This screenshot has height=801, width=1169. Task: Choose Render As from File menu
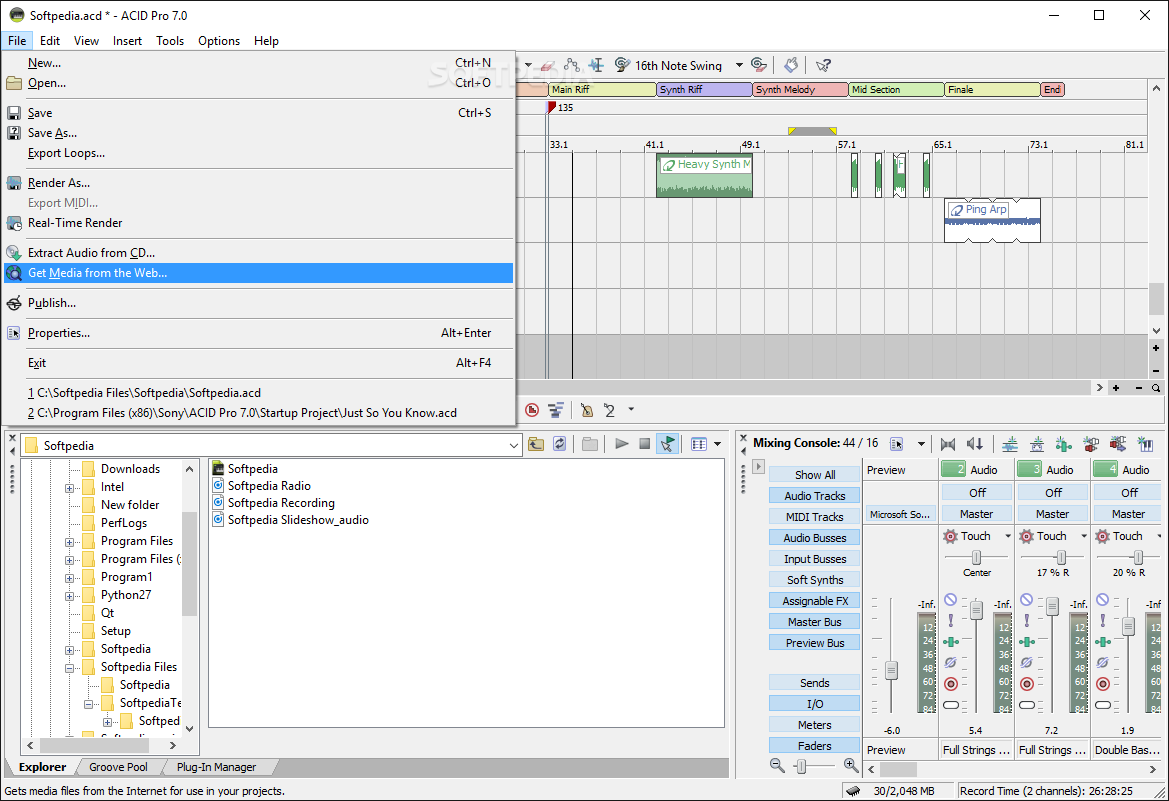pos(259,183)
